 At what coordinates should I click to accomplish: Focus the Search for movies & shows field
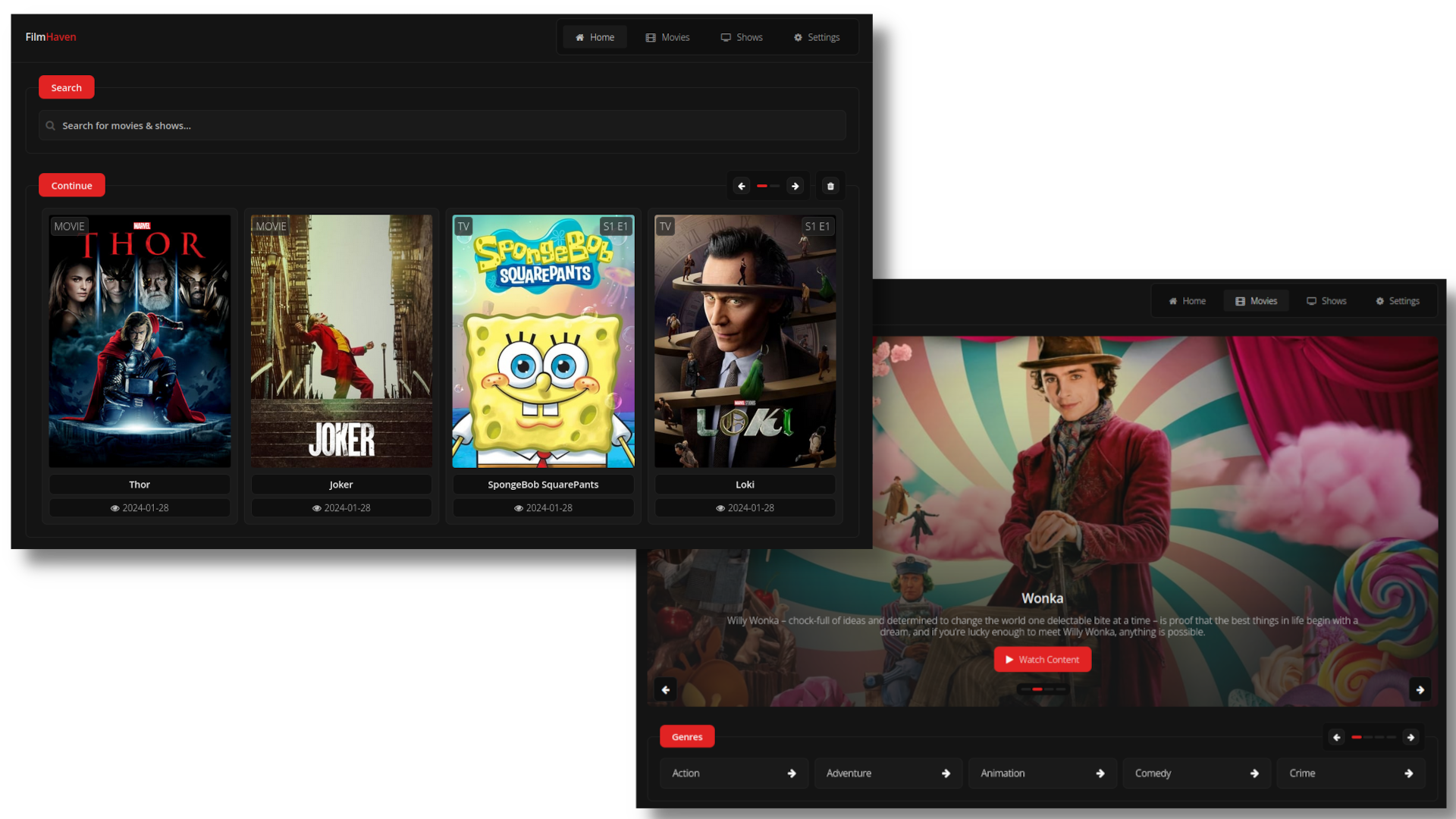pos(442,126)
